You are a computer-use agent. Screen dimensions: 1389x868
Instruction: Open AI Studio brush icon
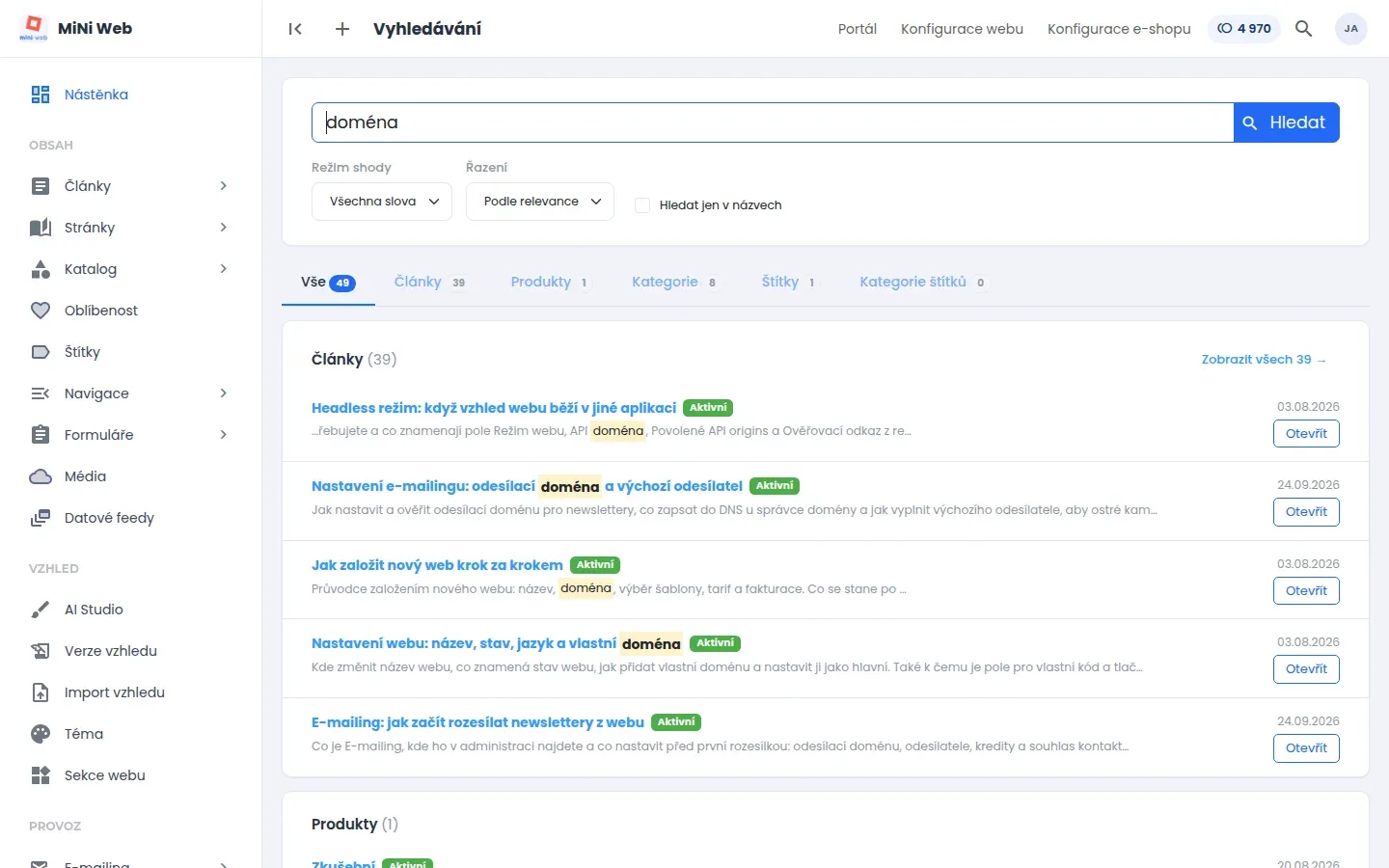41,610
